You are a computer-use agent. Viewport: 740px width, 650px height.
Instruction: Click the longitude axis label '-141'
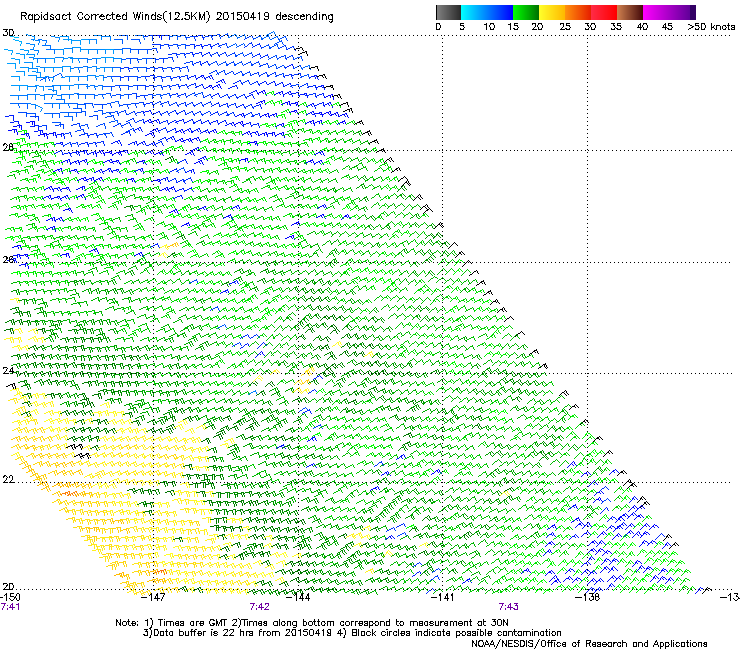[442, 597]
